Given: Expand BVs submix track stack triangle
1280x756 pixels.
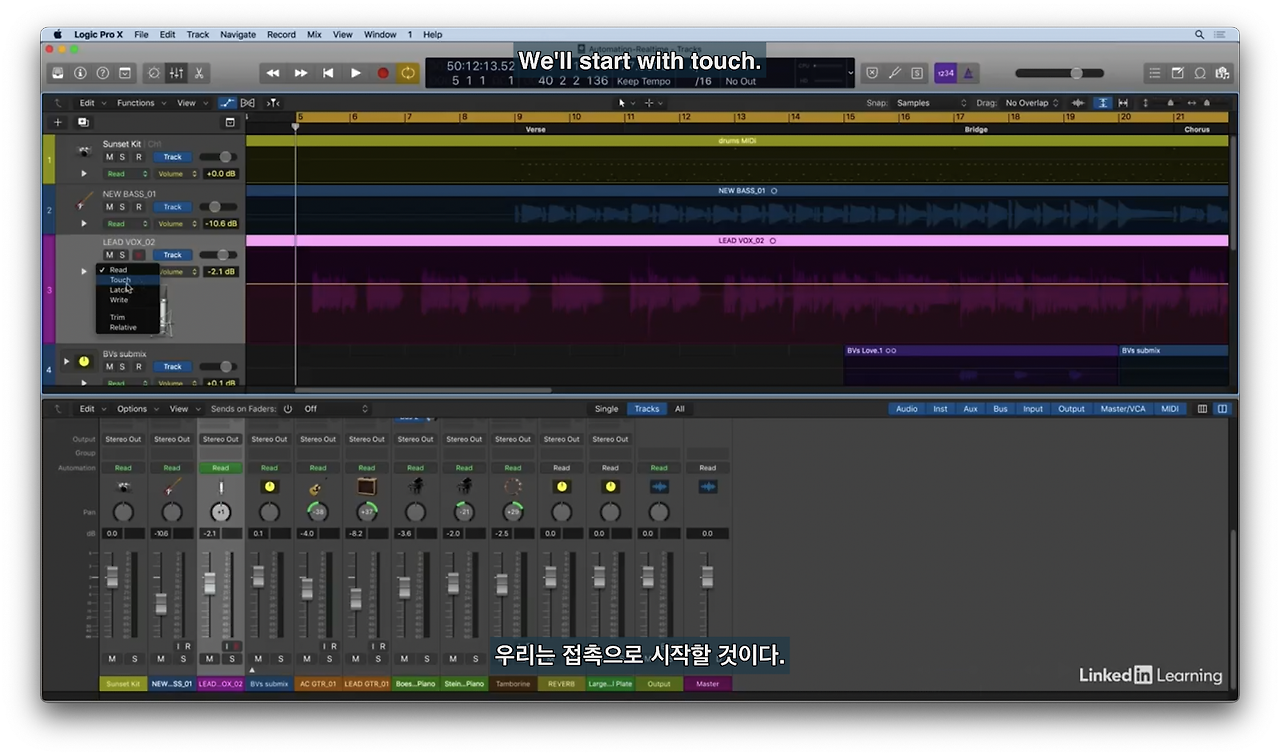Looking at the screenshot, I should (67, 361).
